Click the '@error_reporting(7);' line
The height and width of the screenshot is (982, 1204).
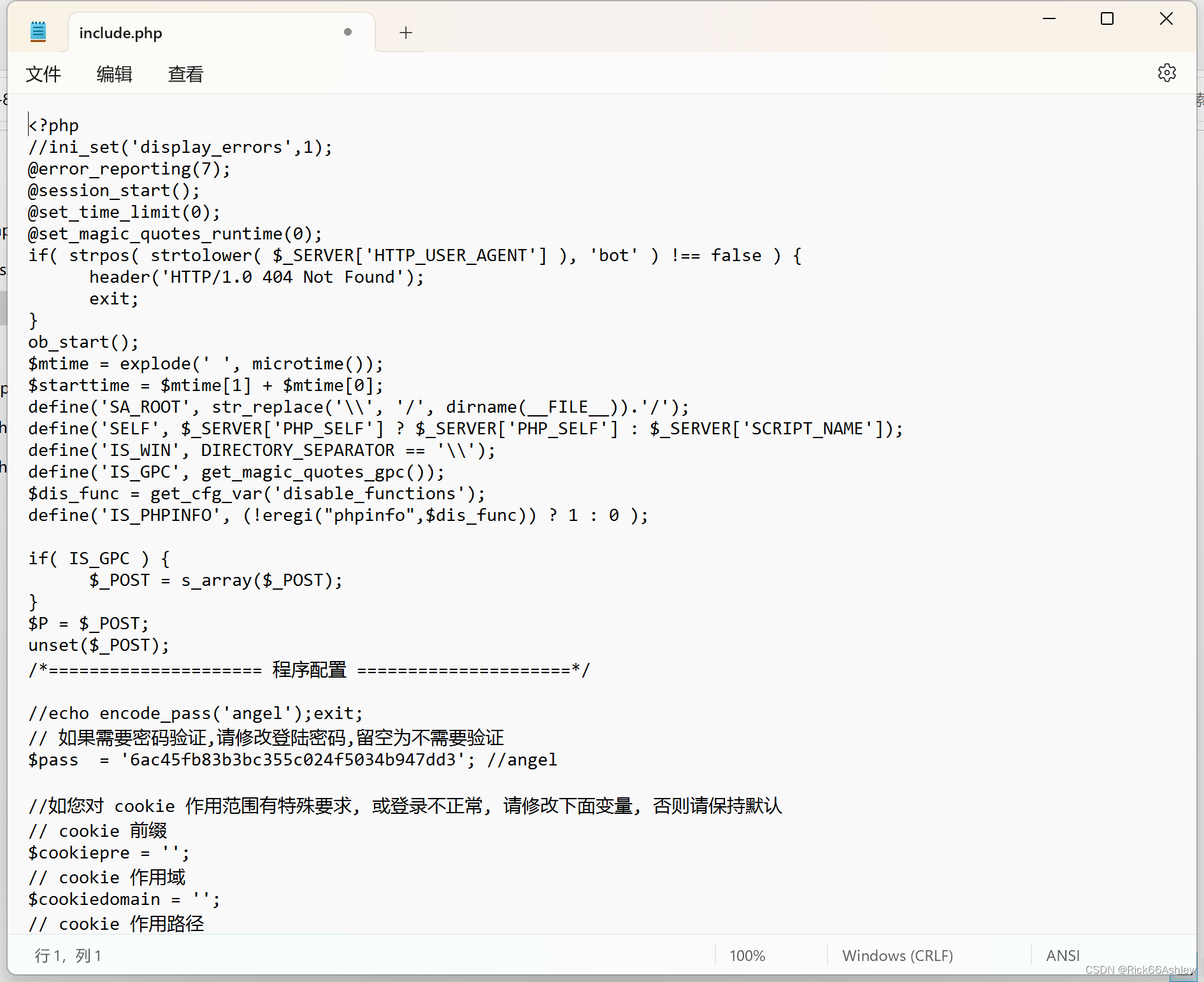tap(129, 169)
